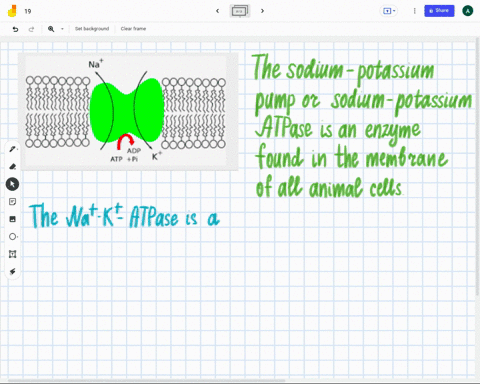This screenshot has height=384, width=480.
Task: Select the Text box tool
Action: (x=13, y=254)
